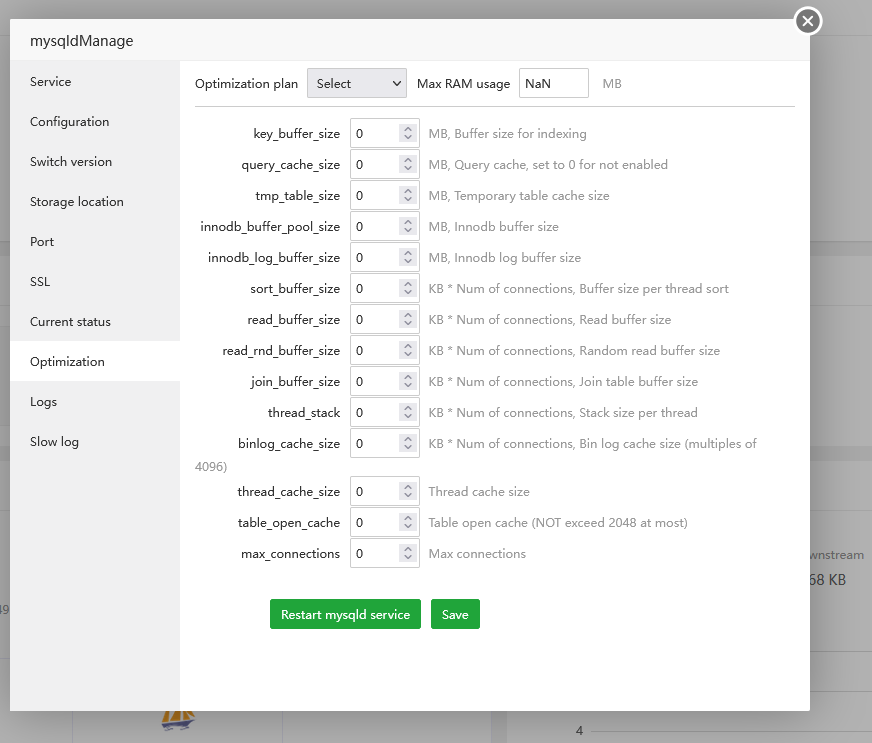Select the Port tab

click(42, 242)
